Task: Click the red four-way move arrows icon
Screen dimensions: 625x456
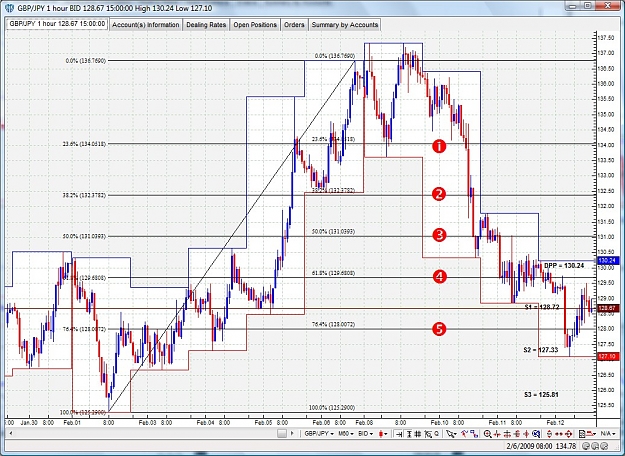Action: click(568, 434)
